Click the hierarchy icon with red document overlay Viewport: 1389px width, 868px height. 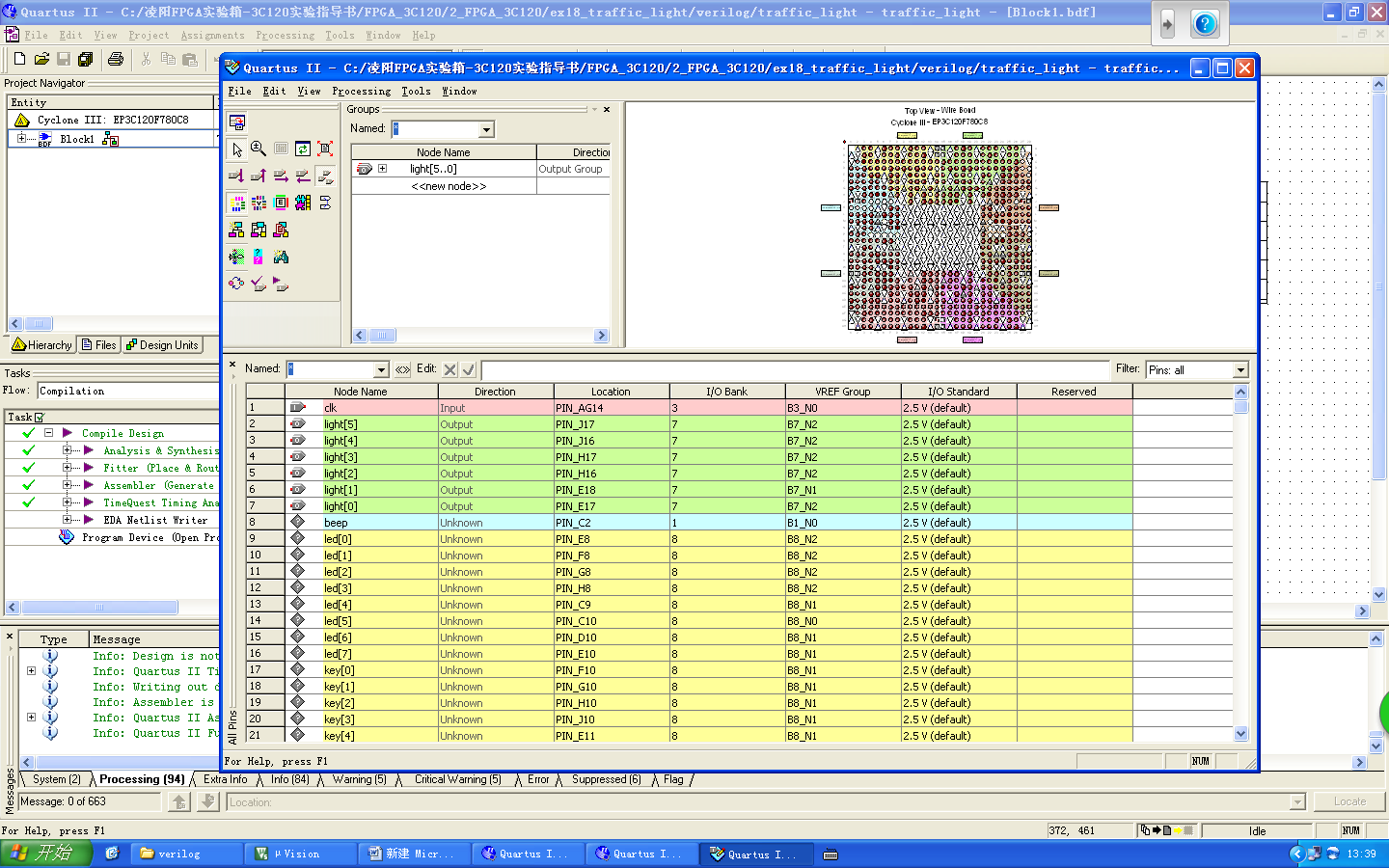[281, 230]
